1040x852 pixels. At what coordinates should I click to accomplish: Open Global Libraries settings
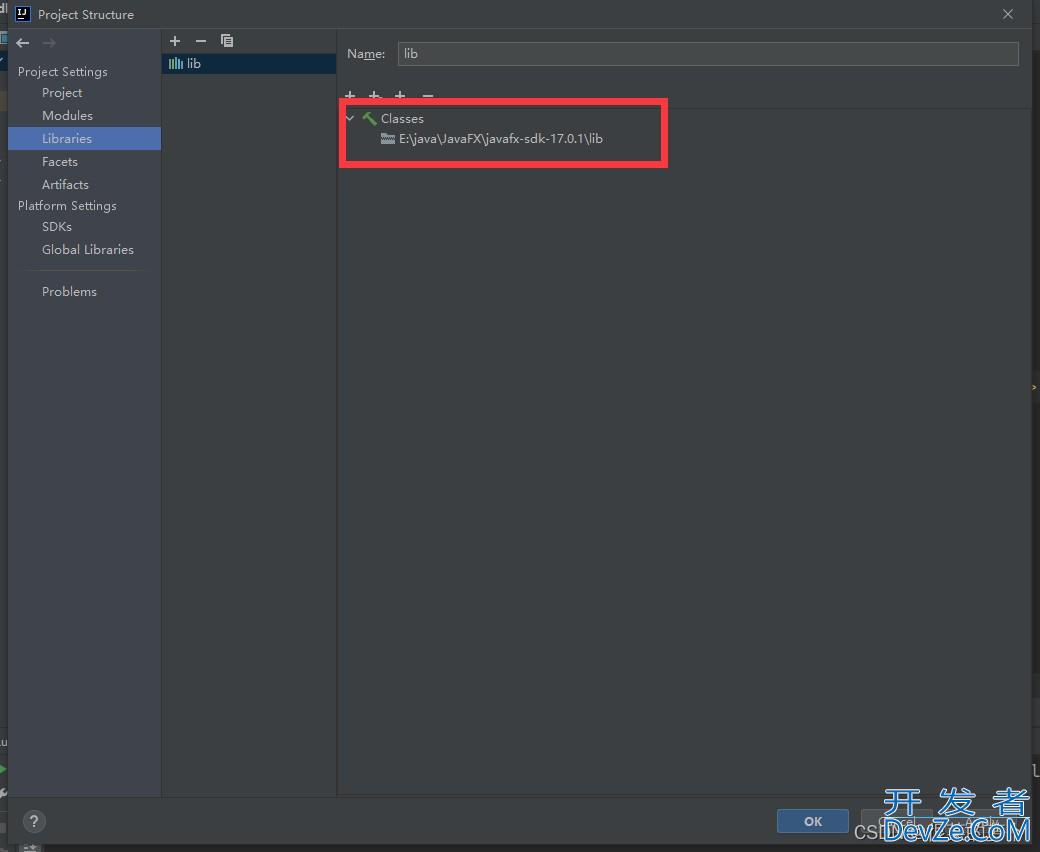tap(88, 250)
